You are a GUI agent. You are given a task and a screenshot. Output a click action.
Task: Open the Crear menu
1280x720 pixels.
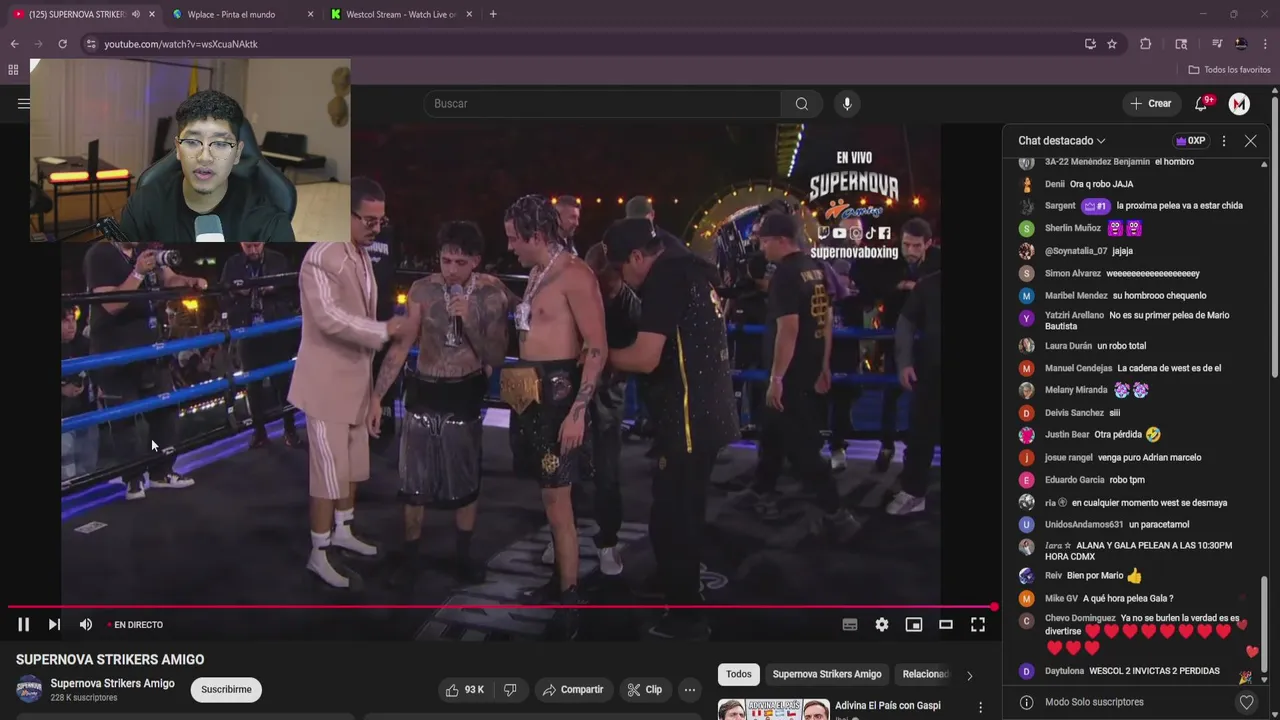(1150, 104)
